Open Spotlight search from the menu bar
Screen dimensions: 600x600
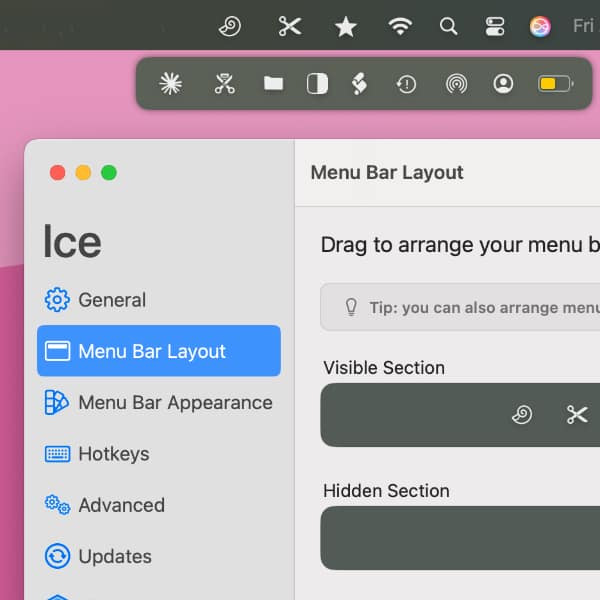pyautogui.click(x=449, y=27)
